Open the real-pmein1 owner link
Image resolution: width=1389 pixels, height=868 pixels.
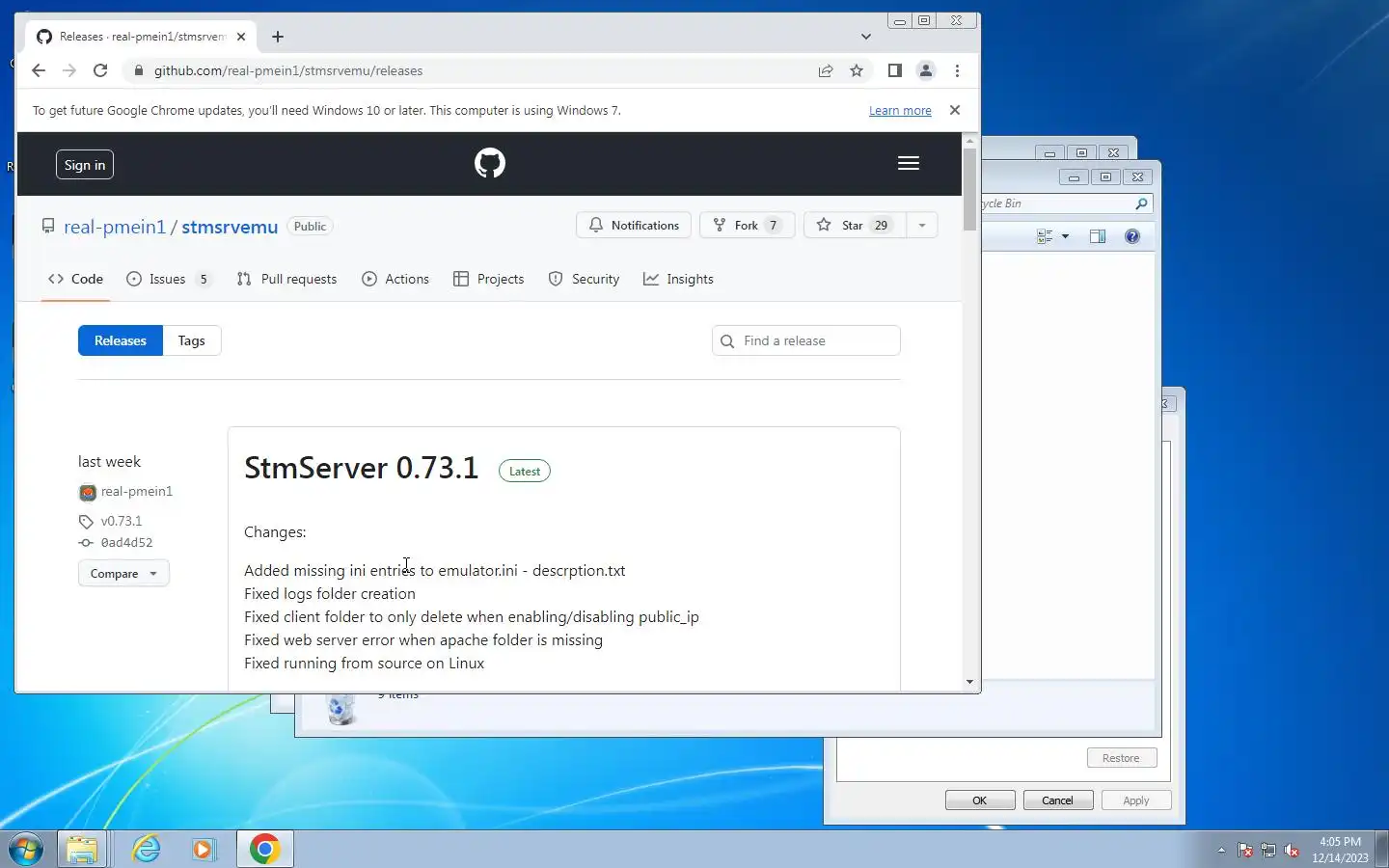(115, 227)
